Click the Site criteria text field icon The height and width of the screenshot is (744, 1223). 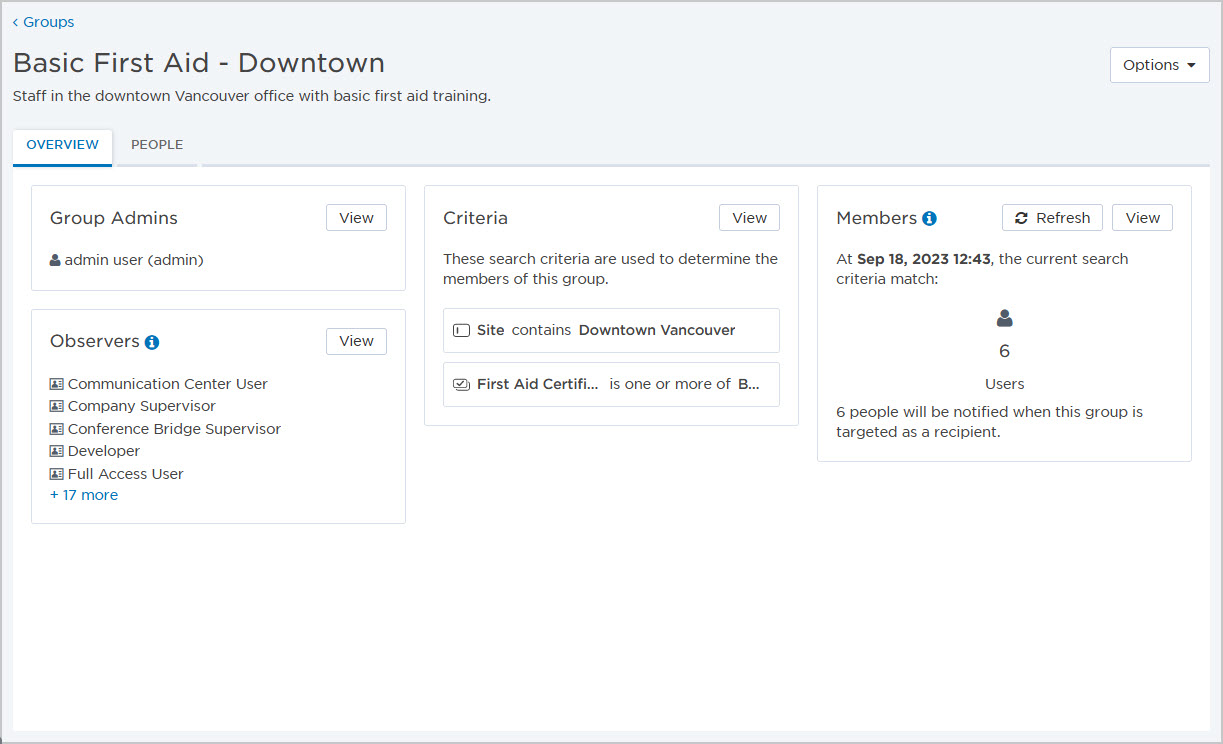point(461,330)
